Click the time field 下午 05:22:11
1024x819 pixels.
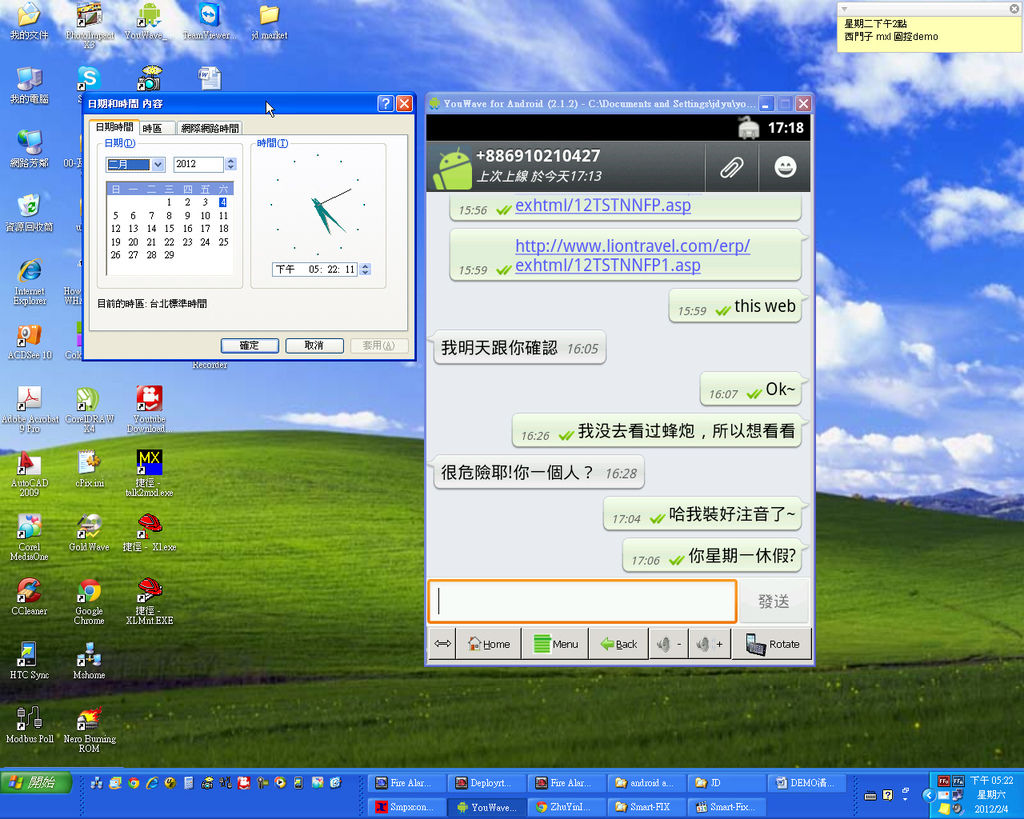click(x=315, y=269)
